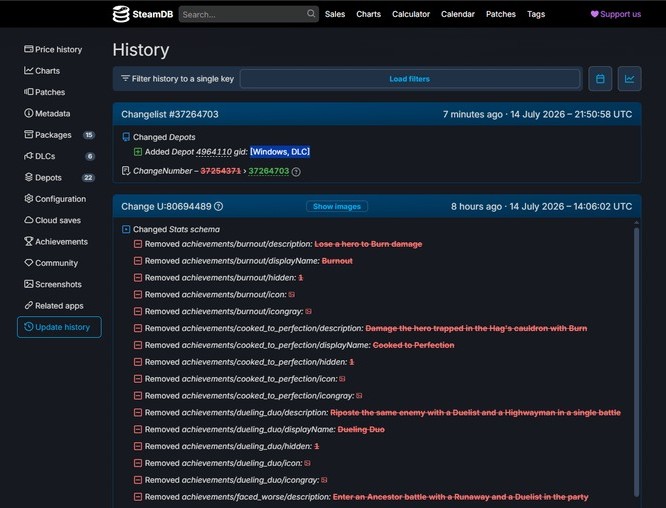666x508 pixels.
Task: Click the new change number 37264703
Action: click(268, 171)
